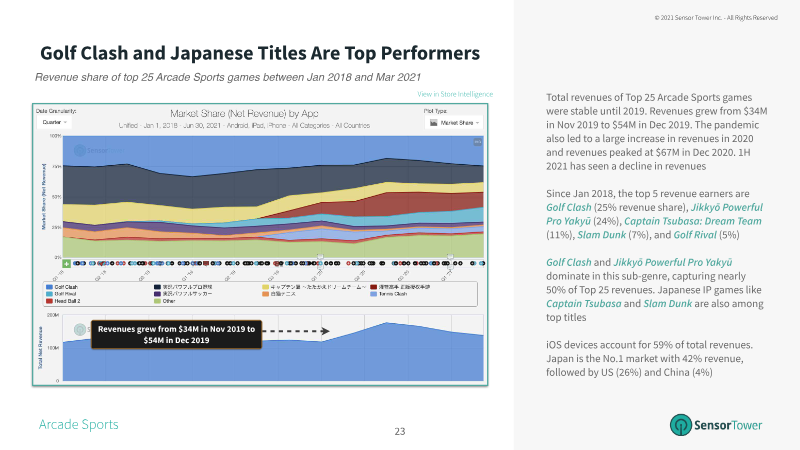Toggle the Head Ball 2 legend entry
800x450 pixels.
coord(63,301)
